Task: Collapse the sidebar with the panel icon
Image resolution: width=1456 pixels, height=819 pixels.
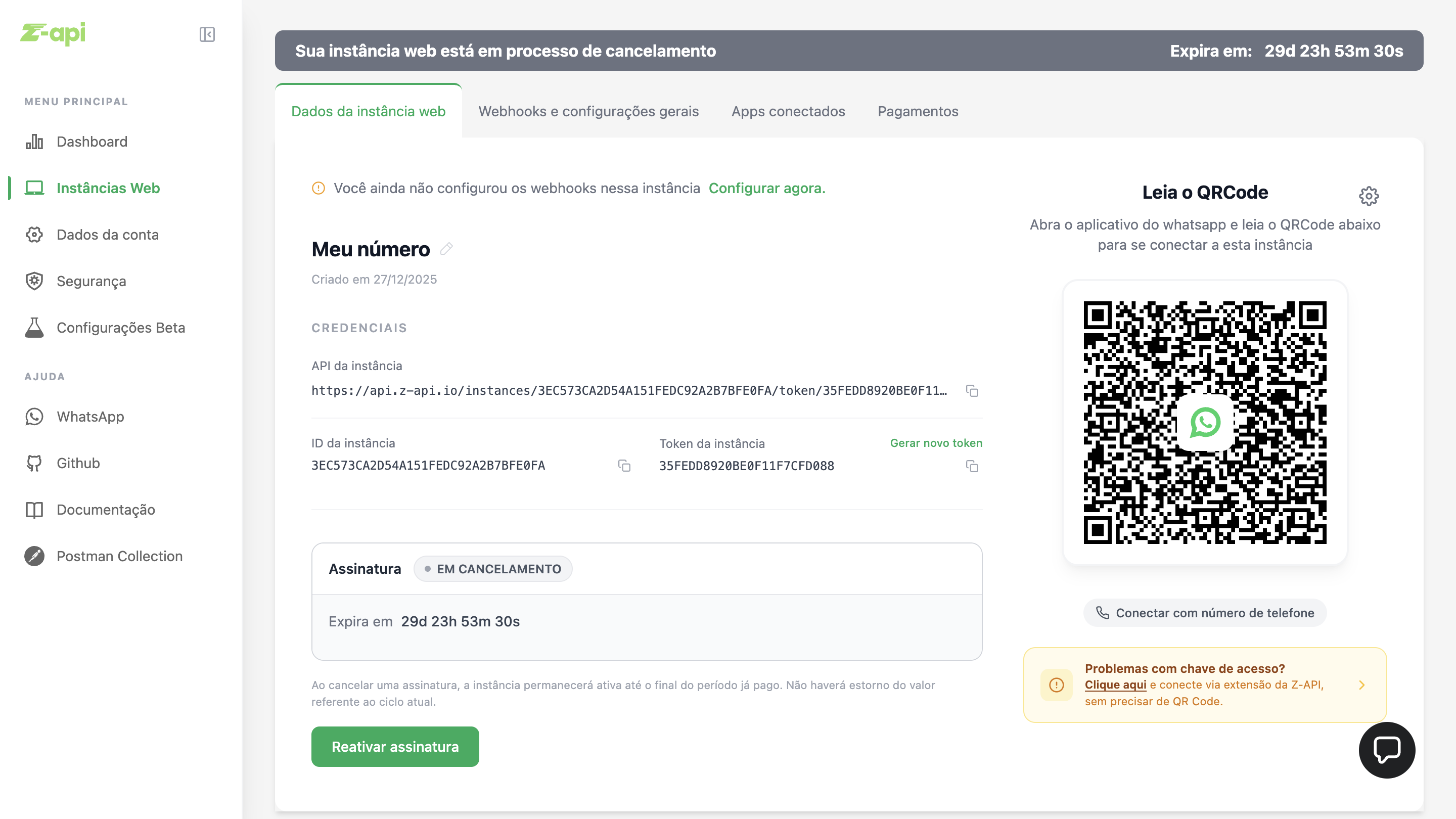Action: pos(207,34)
